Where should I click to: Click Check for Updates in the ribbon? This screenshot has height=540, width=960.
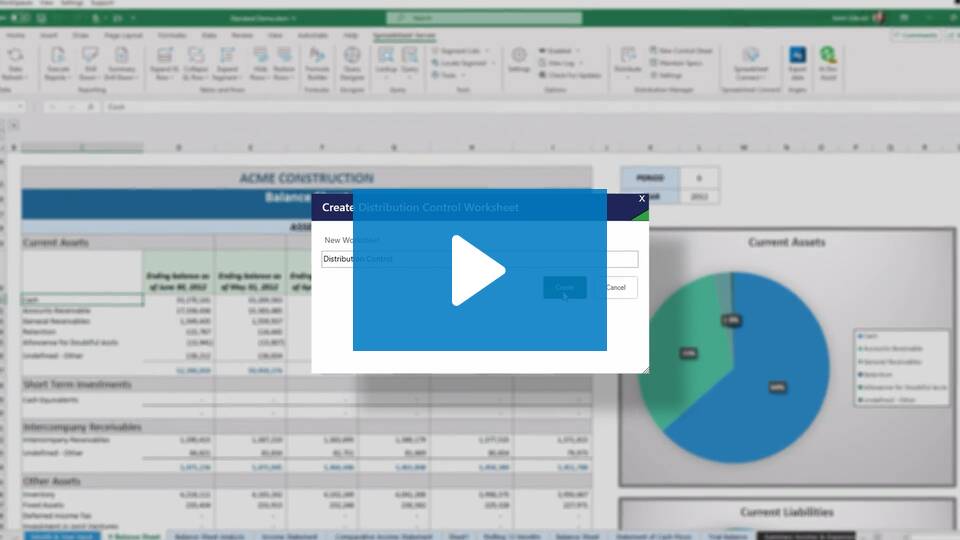(x=571, y=75)
